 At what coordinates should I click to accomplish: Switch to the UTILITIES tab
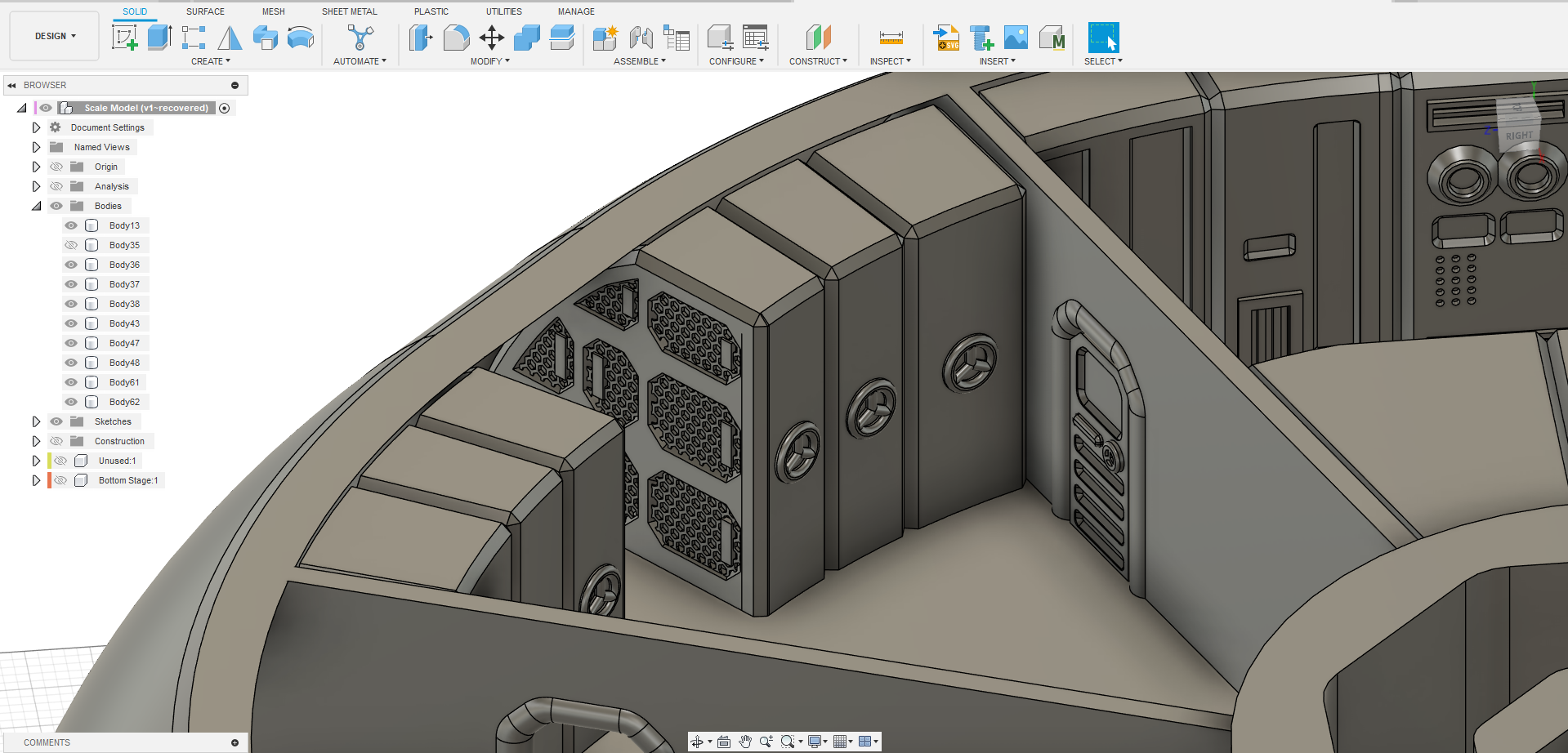(x=504, y=11)
